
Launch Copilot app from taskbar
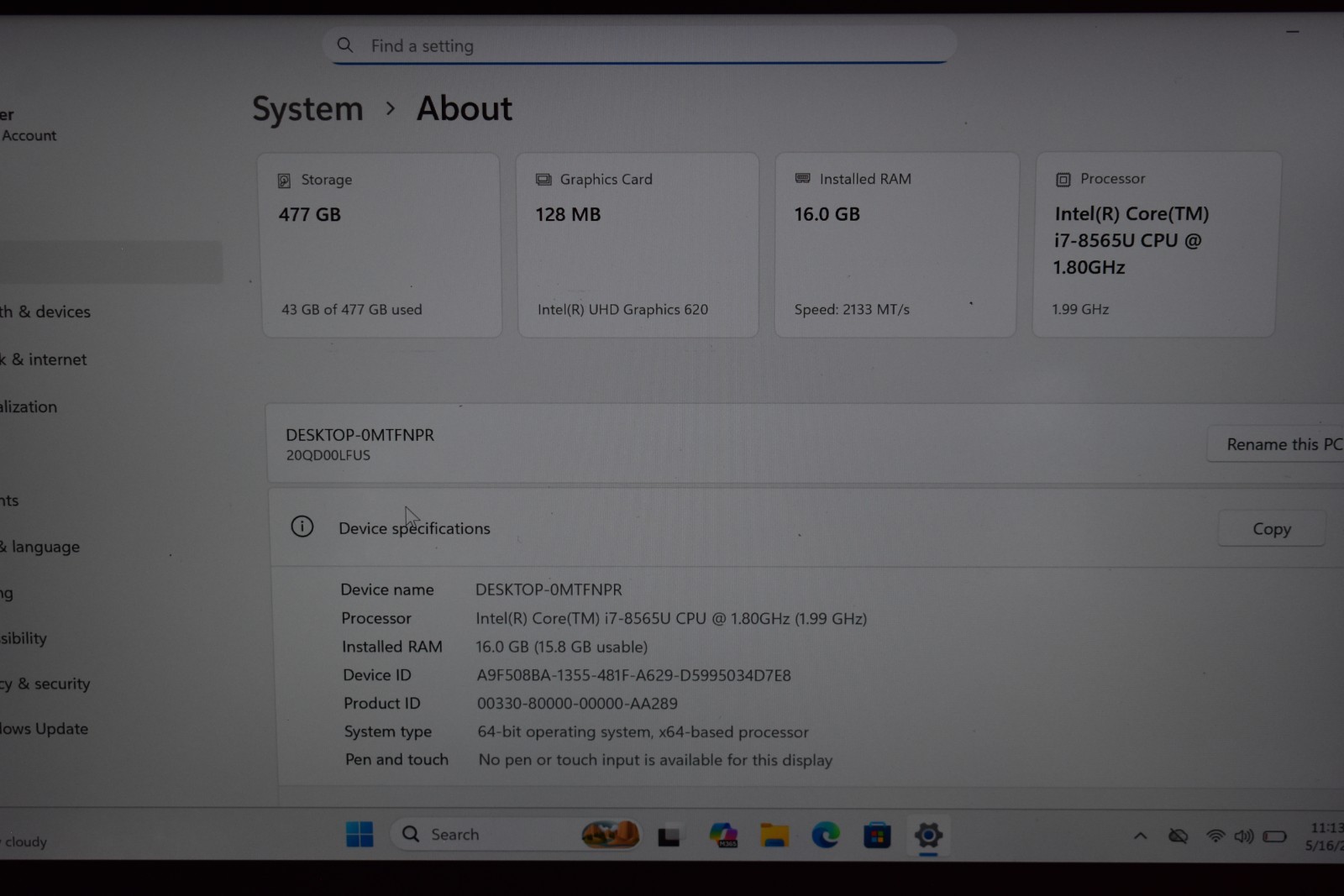point(723,835)
